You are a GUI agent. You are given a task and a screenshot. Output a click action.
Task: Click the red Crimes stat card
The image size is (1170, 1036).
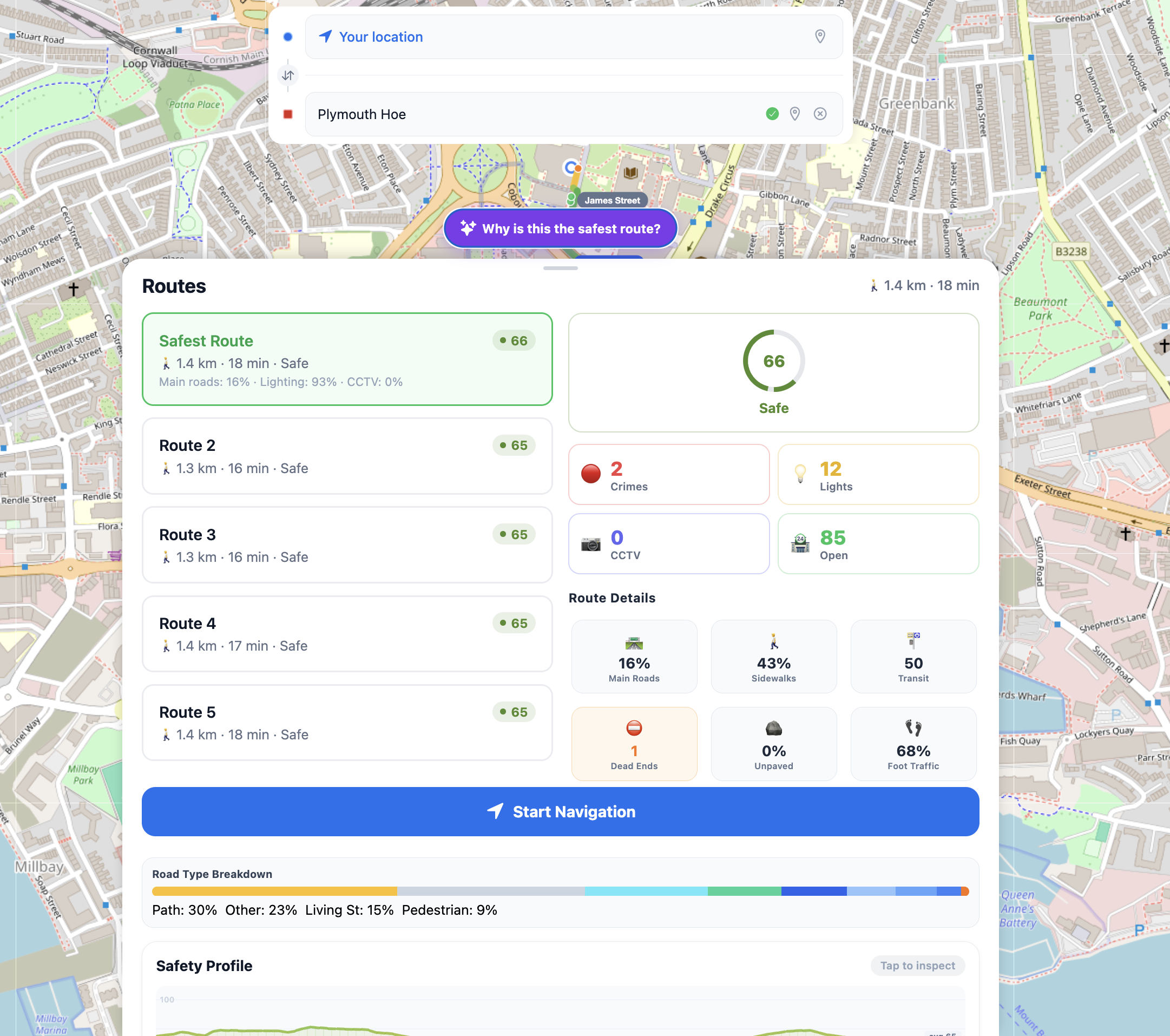668,475
